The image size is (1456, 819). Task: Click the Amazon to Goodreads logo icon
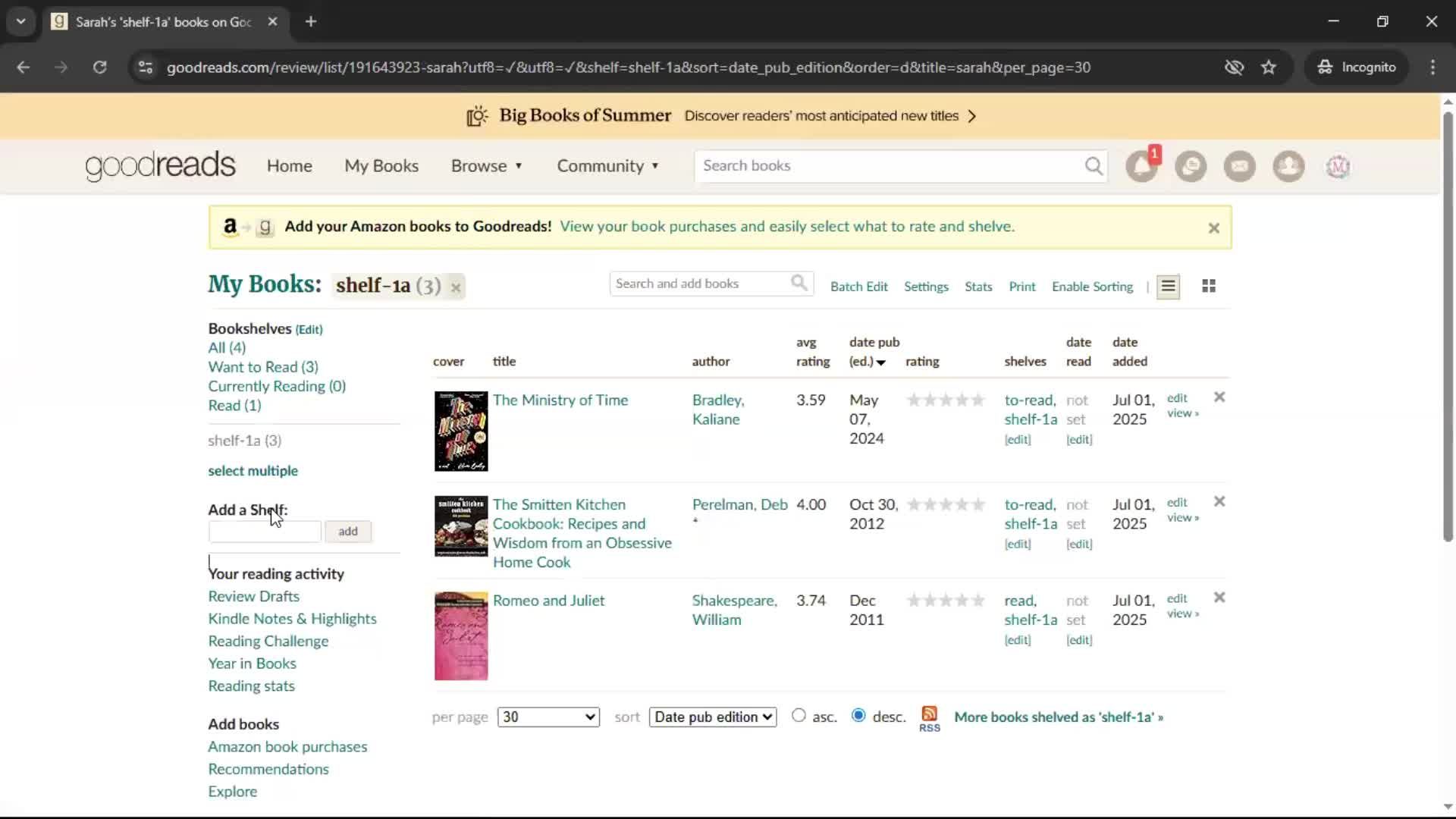pos(247,227)
